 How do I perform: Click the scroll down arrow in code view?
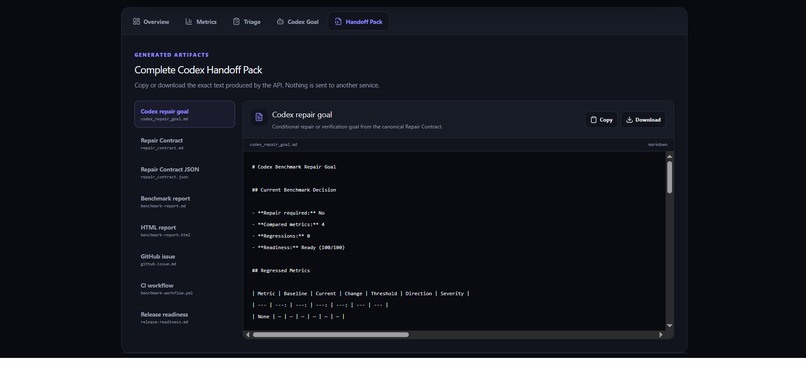click(x=669, y=326)
